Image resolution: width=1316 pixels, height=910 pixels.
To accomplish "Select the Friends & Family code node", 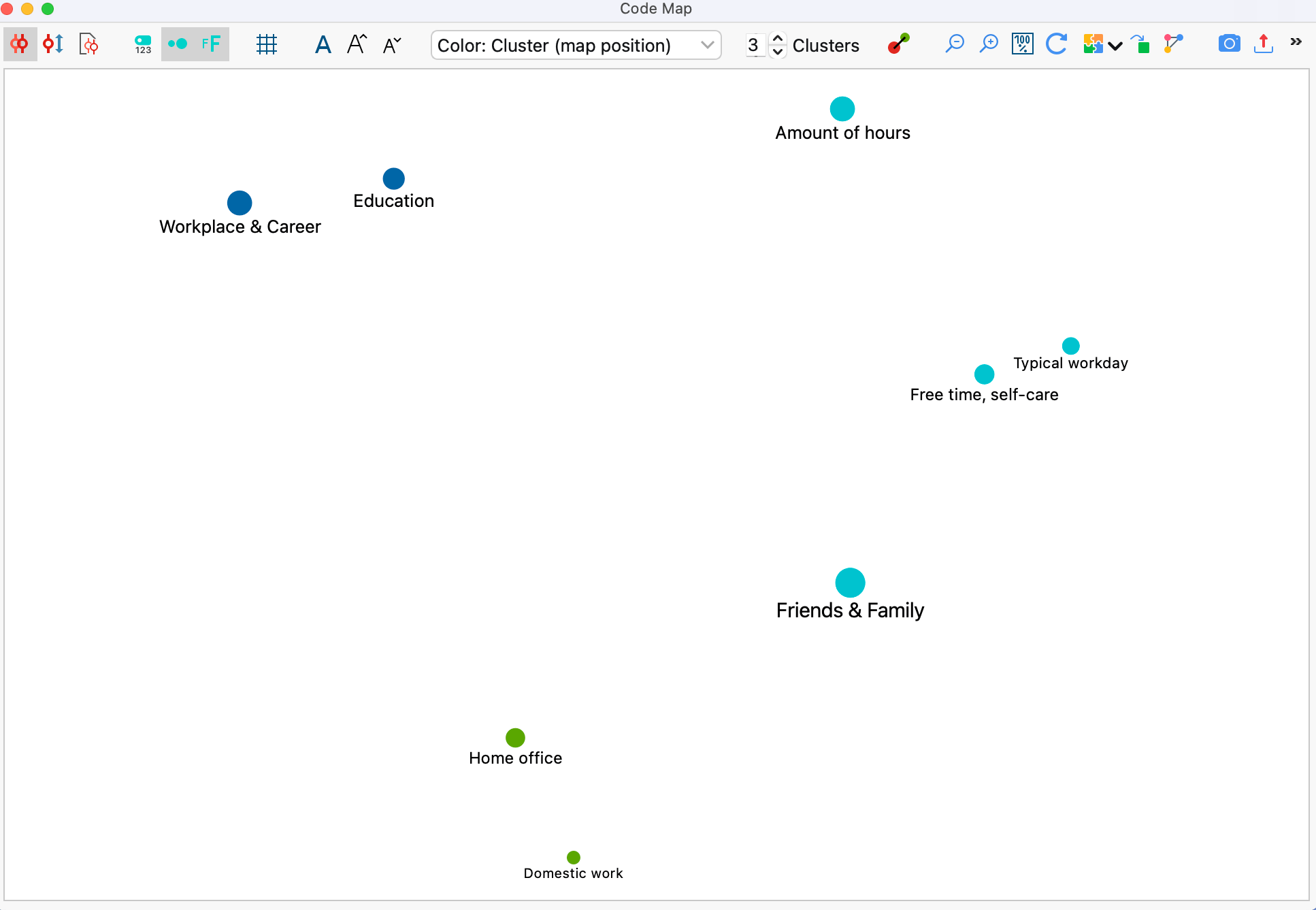I will [849, 582].
